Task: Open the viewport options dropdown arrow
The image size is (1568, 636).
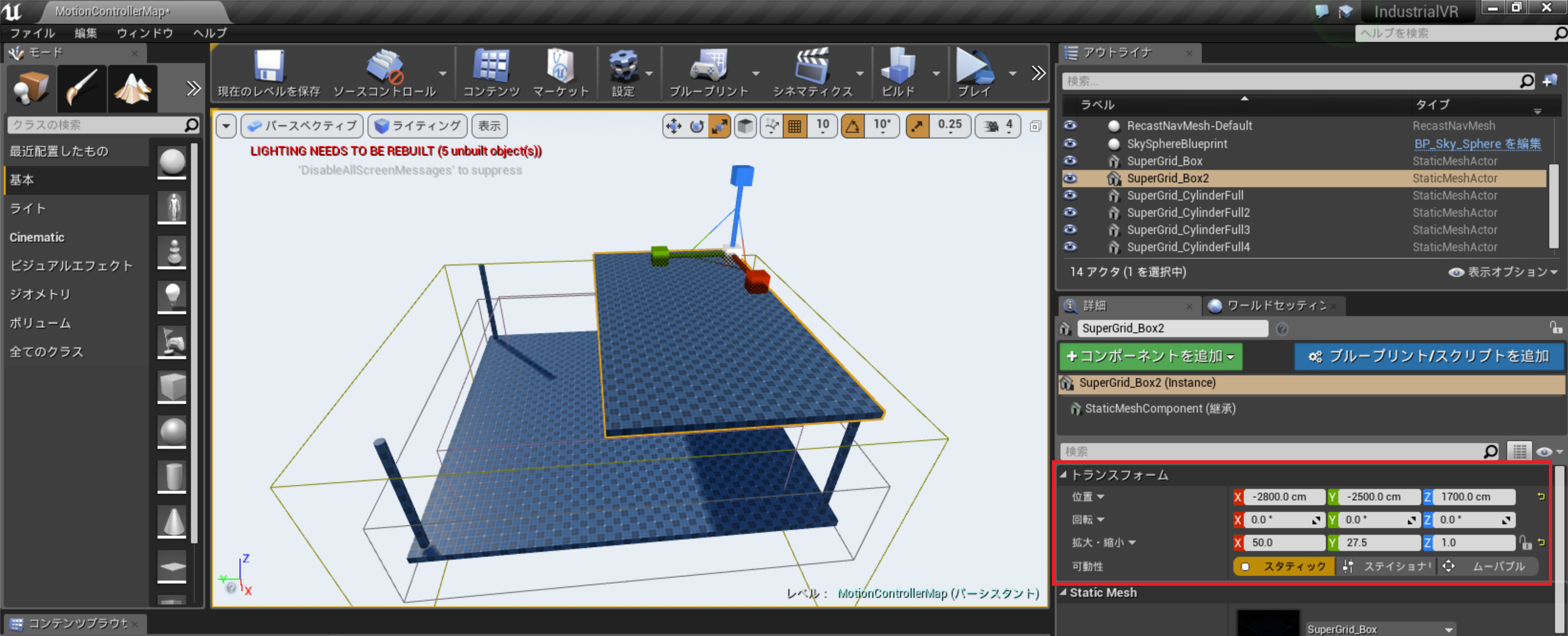Action: pyautogui.click(x=226, y=126)
